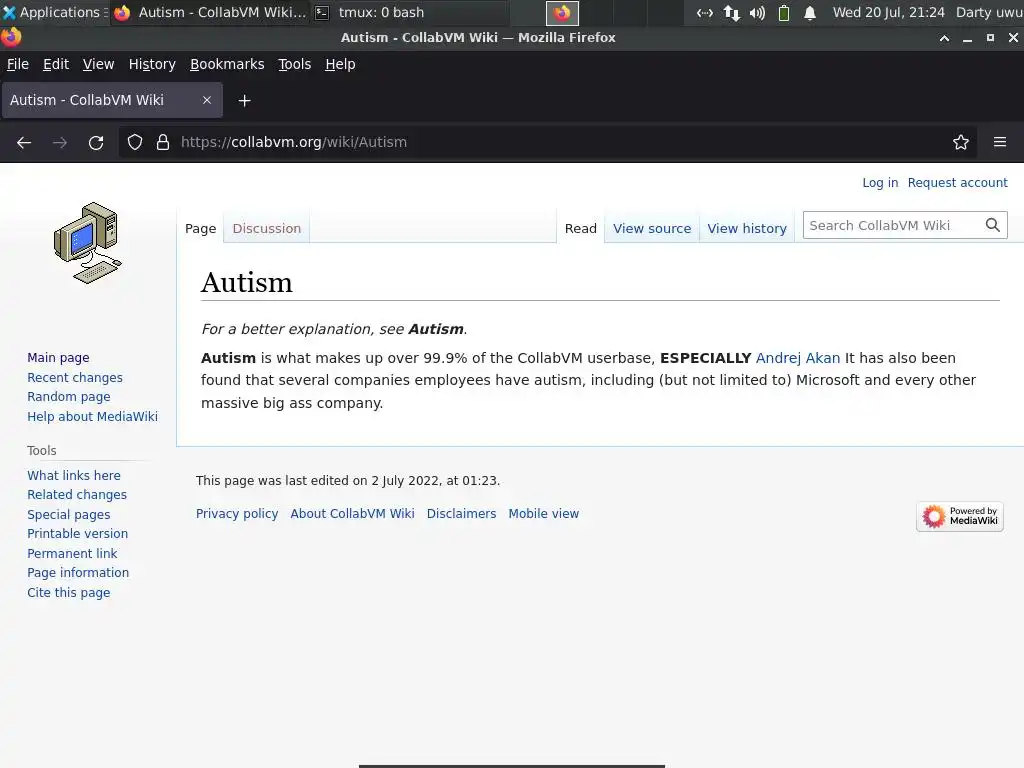Screen dimensions: 1024x768
Task: Go to Main page in sidebar
Action: (58, 358)
